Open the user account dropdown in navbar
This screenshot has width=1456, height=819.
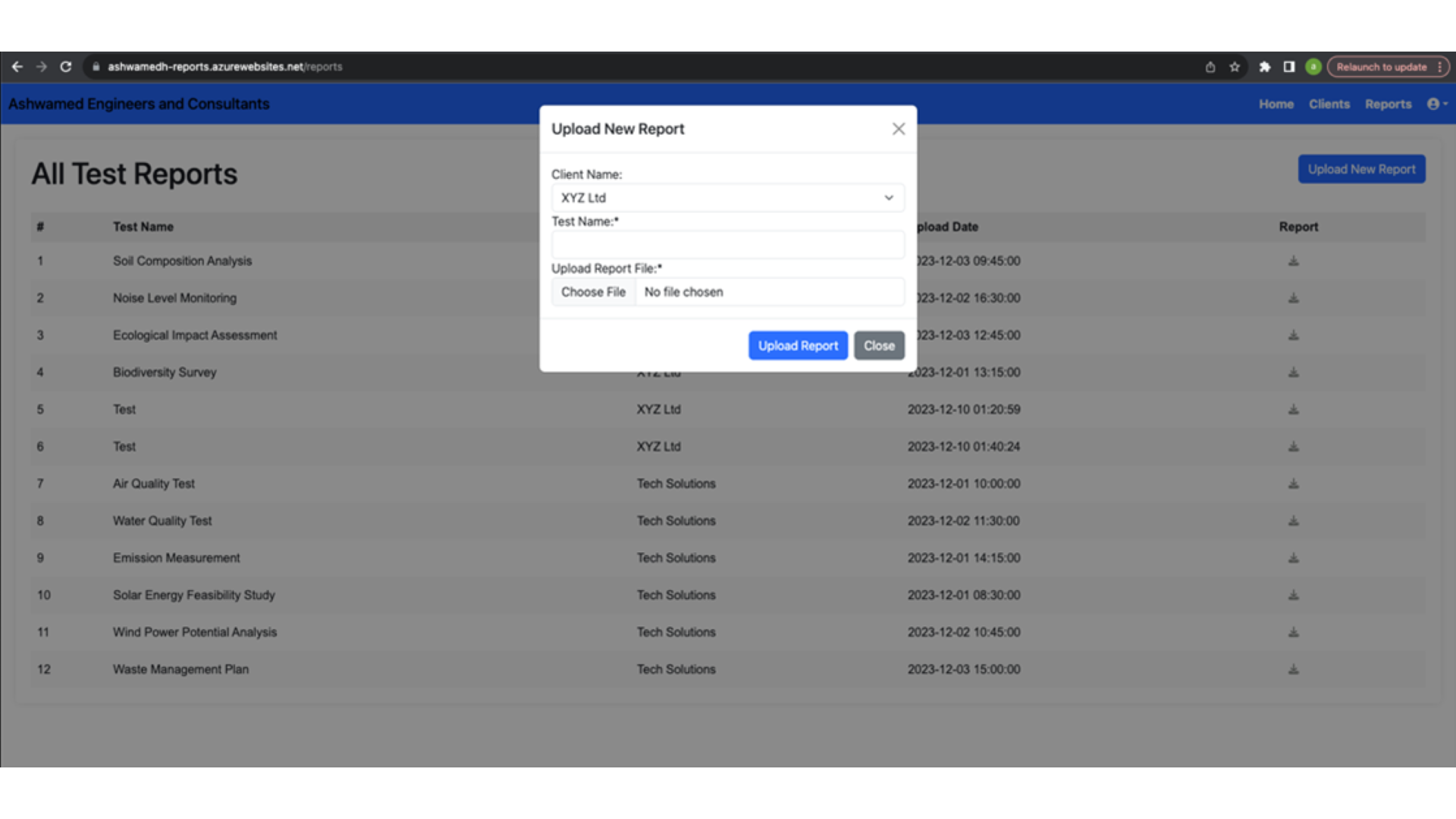tap(1436, 104)
